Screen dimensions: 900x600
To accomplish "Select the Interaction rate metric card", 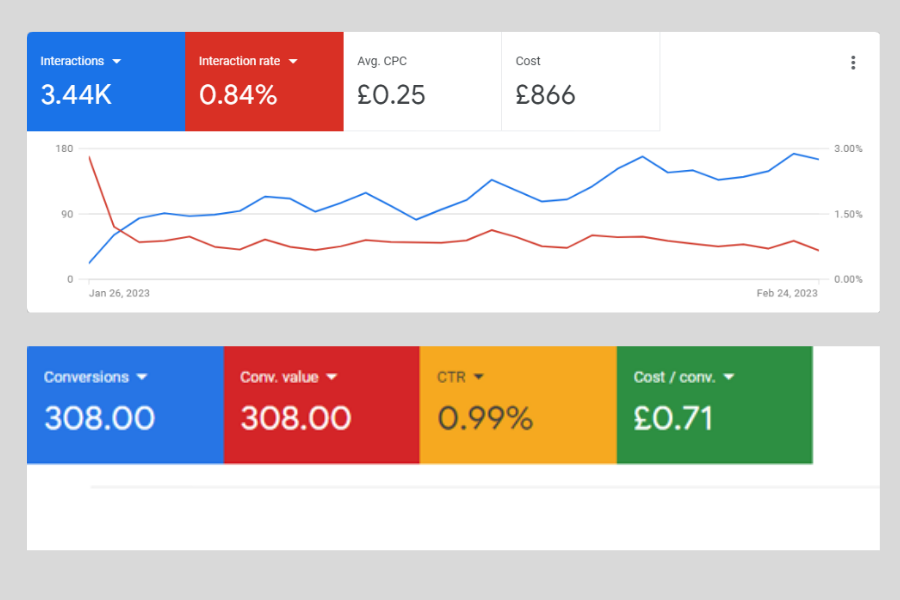I will pyautogui.click(x=263, y=81).
